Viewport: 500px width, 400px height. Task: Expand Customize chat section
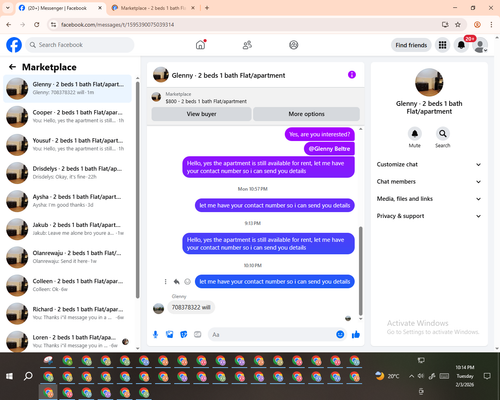pos(429,164)
